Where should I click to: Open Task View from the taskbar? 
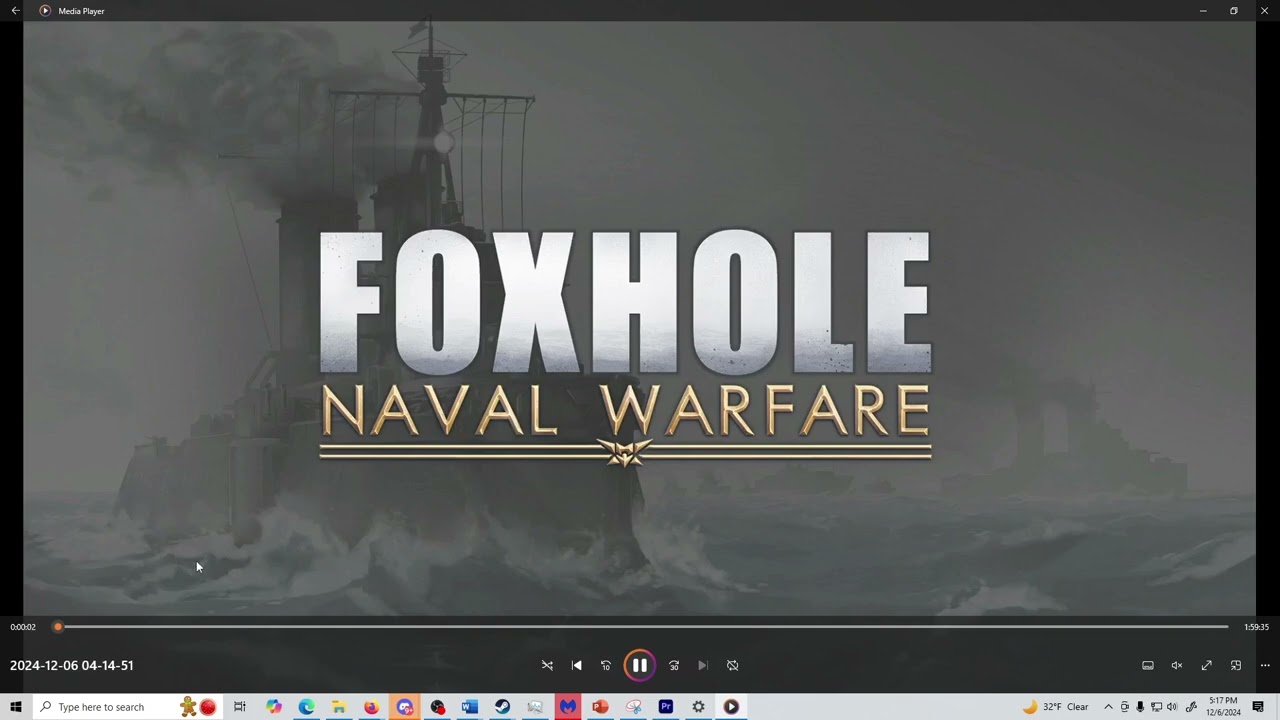(240, 707)
